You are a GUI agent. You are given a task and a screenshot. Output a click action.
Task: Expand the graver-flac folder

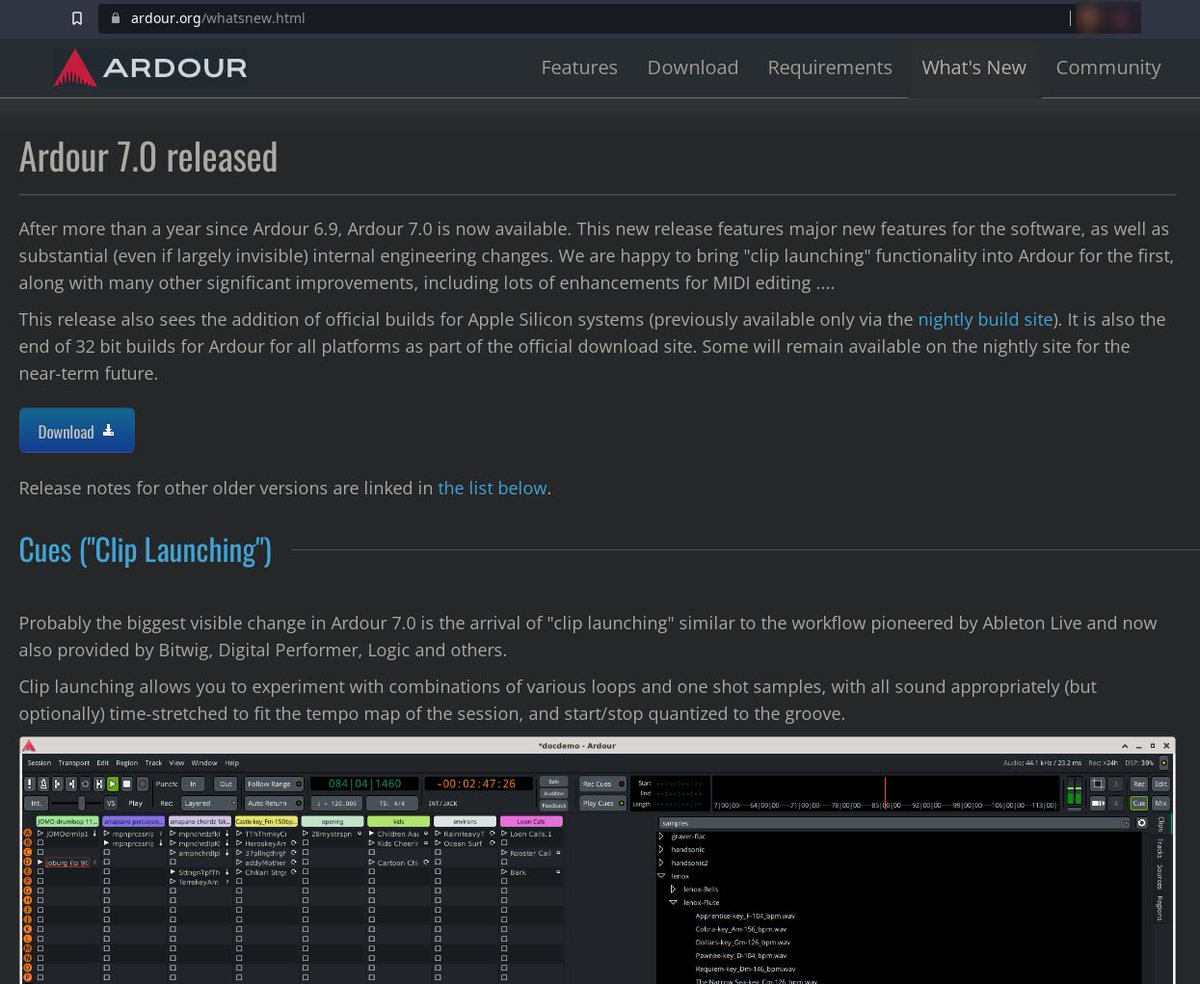click(x=661, y=836)
